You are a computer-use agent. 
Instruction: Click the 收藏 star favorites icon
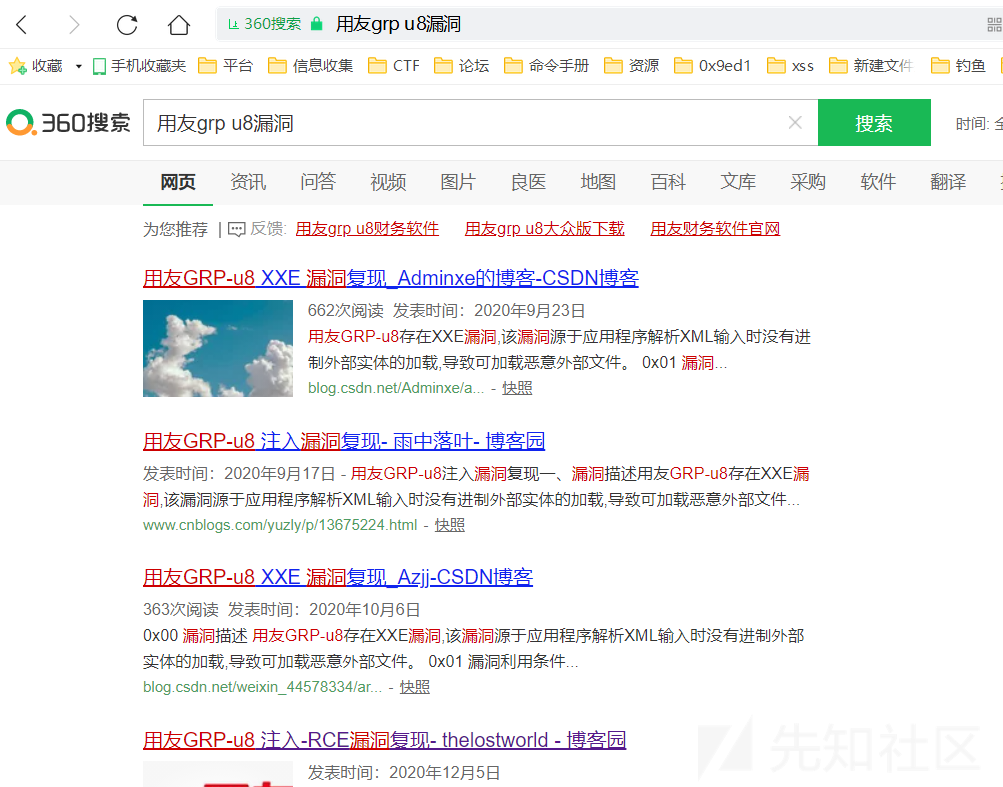17,66
